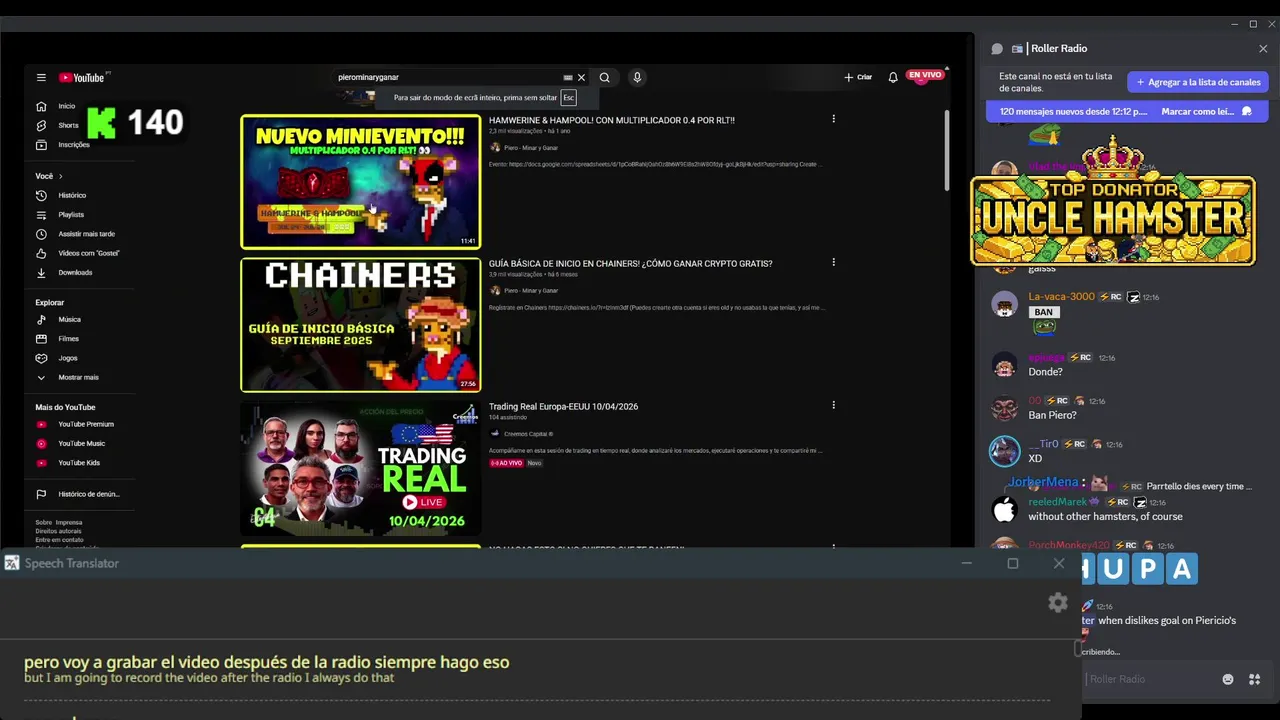Open more options for Trading Real video
The image size is (1280, 720).
833,405
